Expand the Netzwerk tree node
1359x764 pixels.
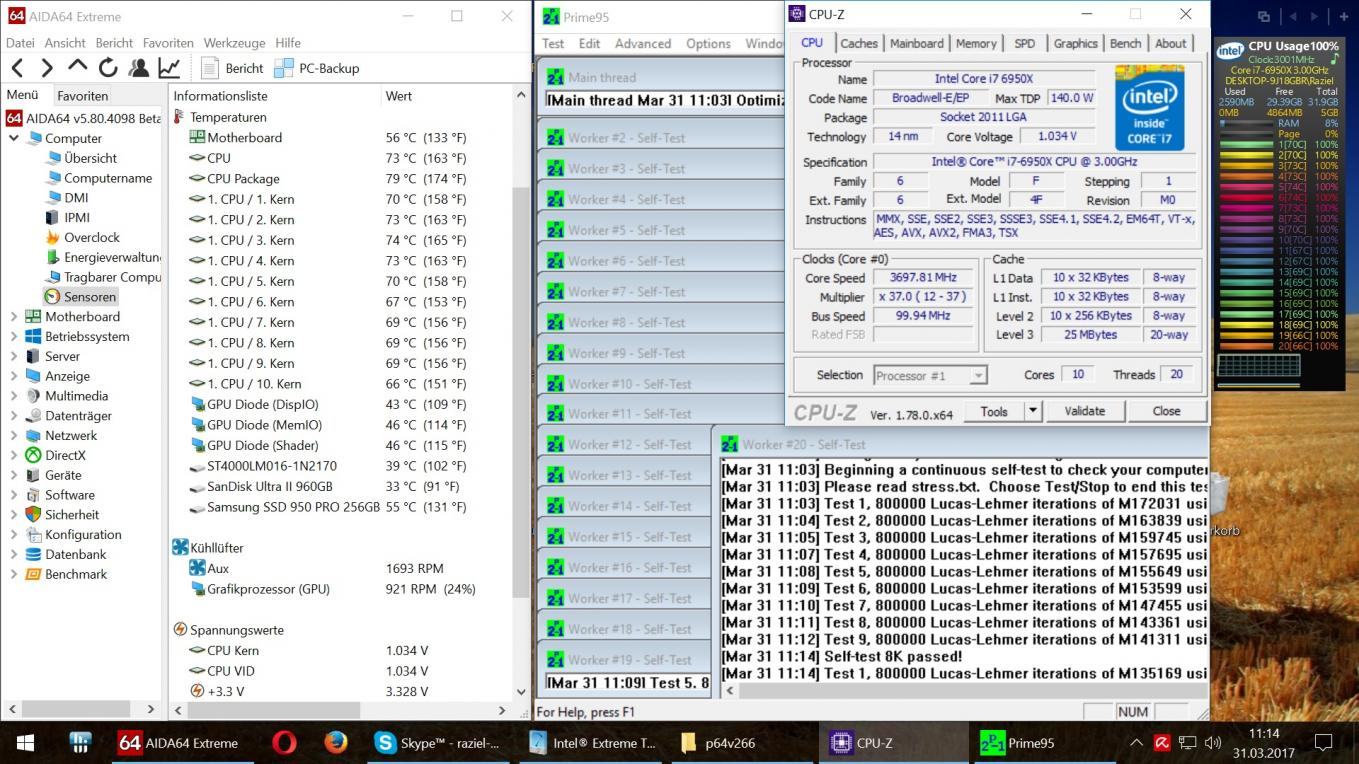click(14, 435)
